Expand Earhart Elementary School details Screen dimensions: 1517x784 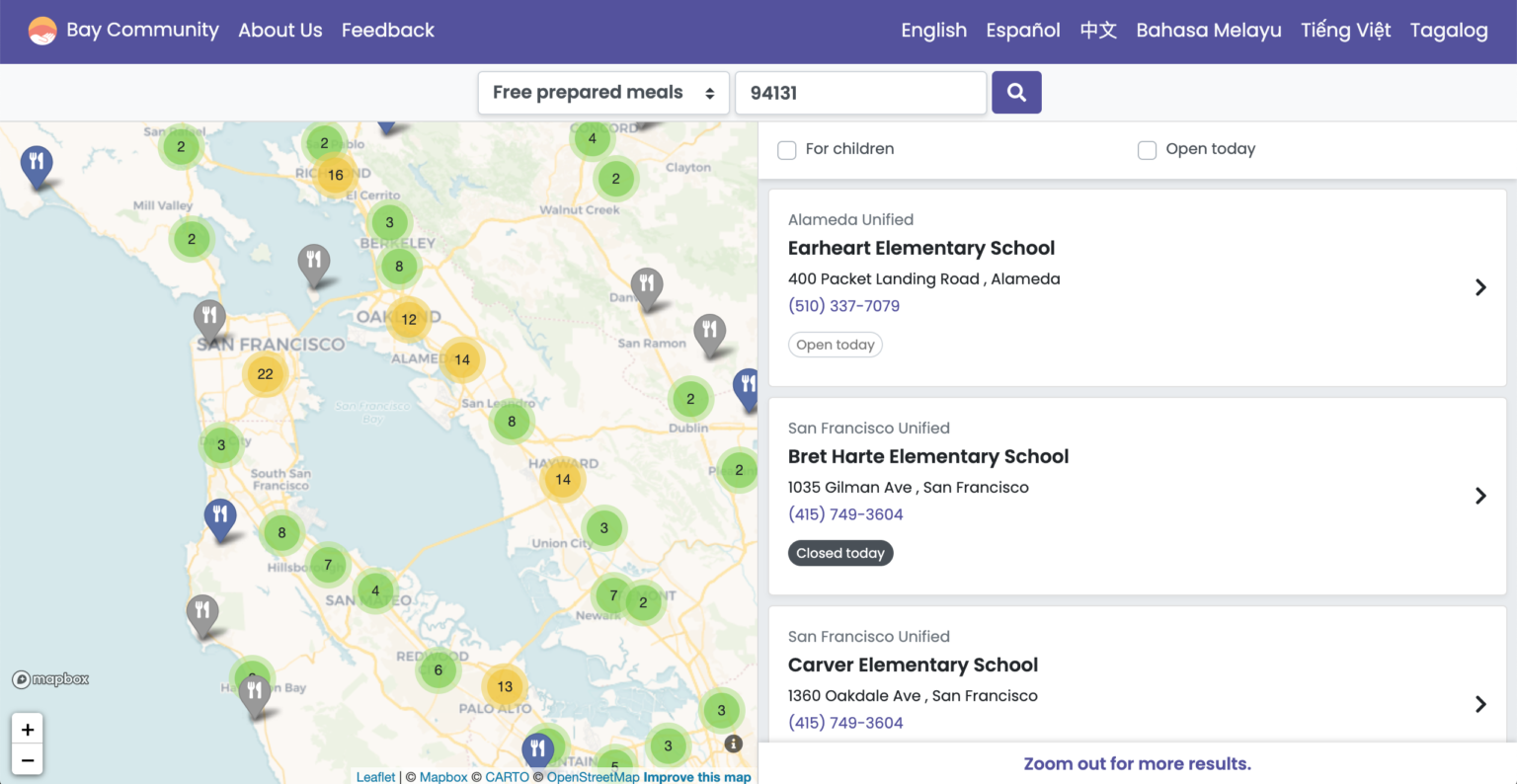pos(1480,287)
